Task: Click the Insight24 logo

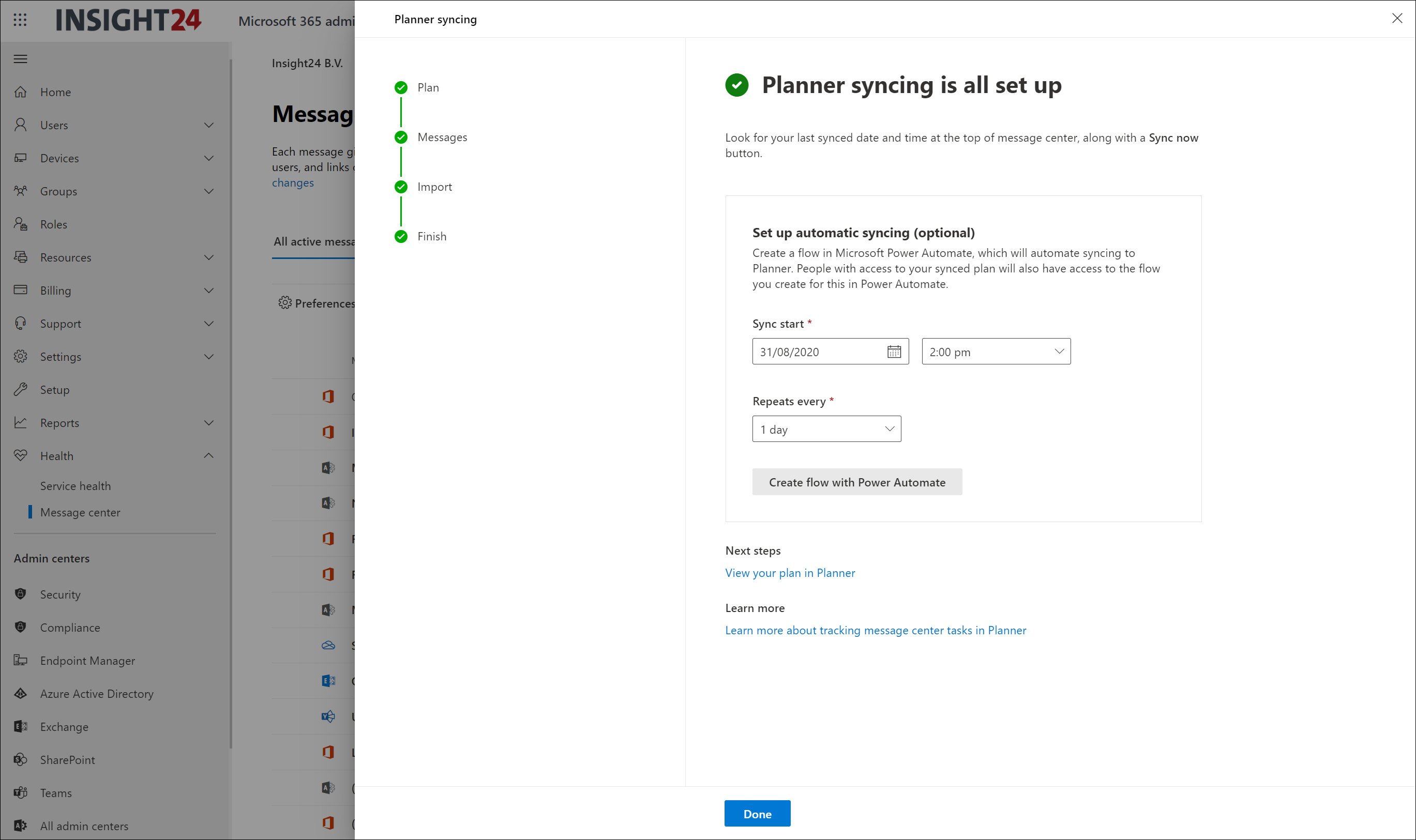Action: click(x=129, y=20)
